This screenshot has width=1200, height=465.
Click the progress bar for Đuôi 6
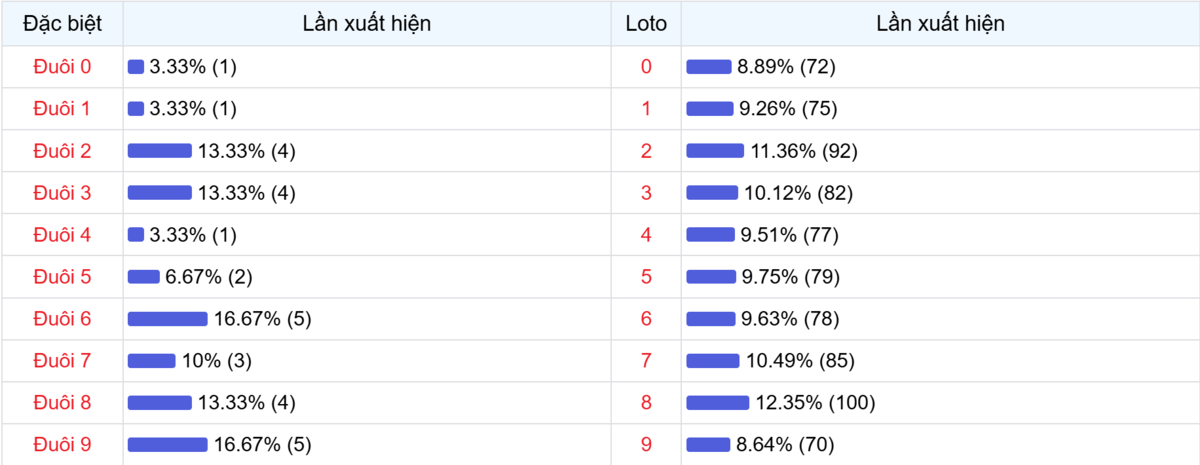click(167, 319)
